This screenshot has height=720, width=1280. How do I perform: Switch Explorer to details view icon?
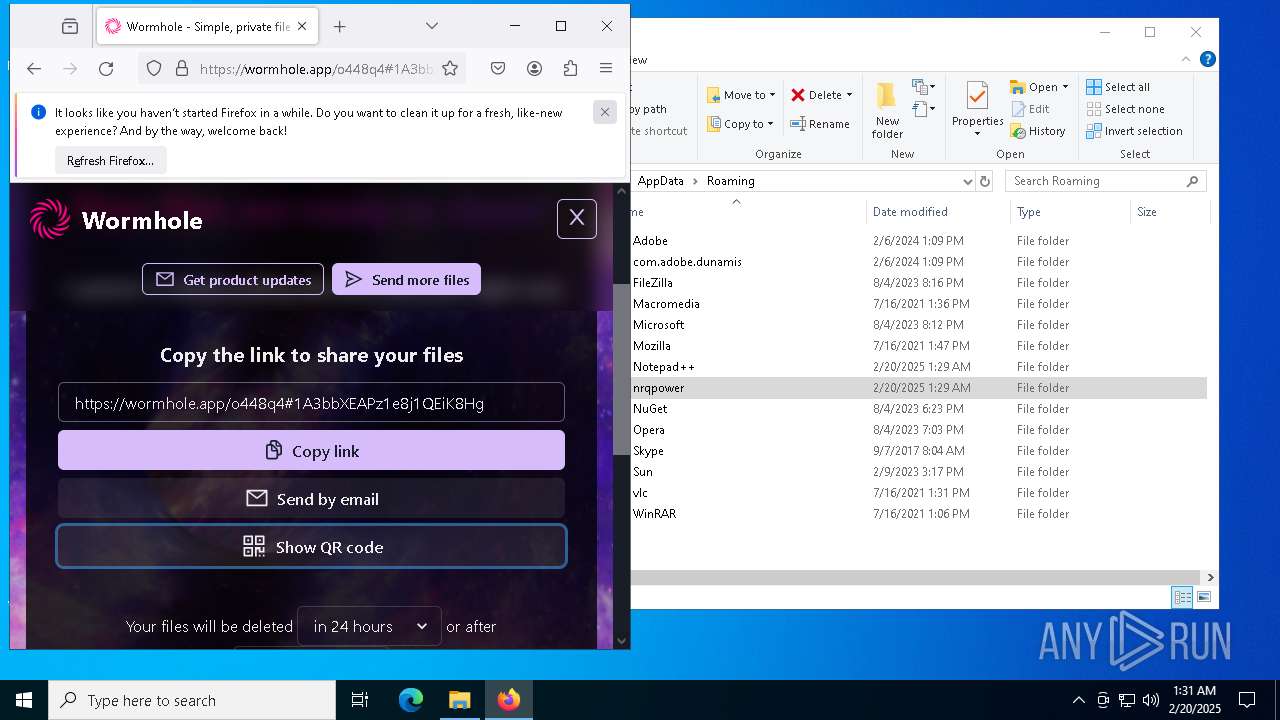click(1182, 597)
